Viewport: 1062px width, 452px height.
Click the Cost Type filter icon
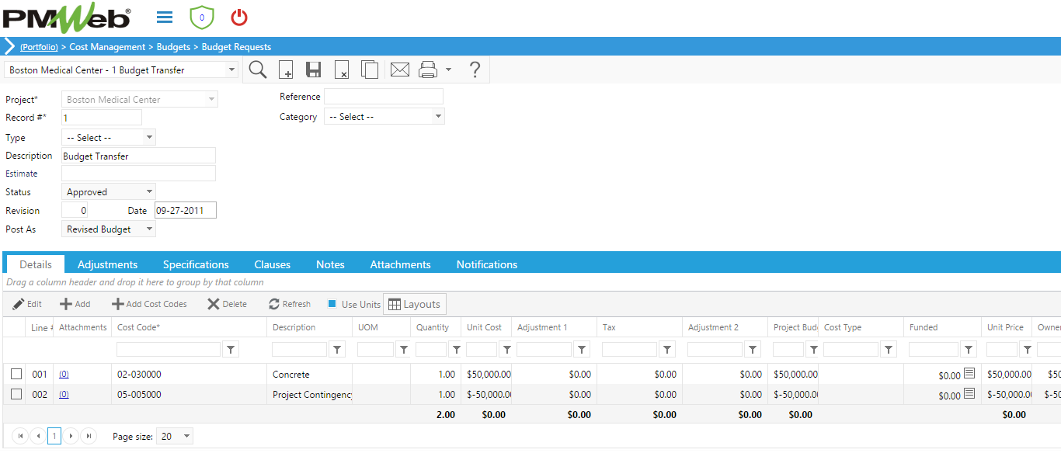tap(889, 350)
